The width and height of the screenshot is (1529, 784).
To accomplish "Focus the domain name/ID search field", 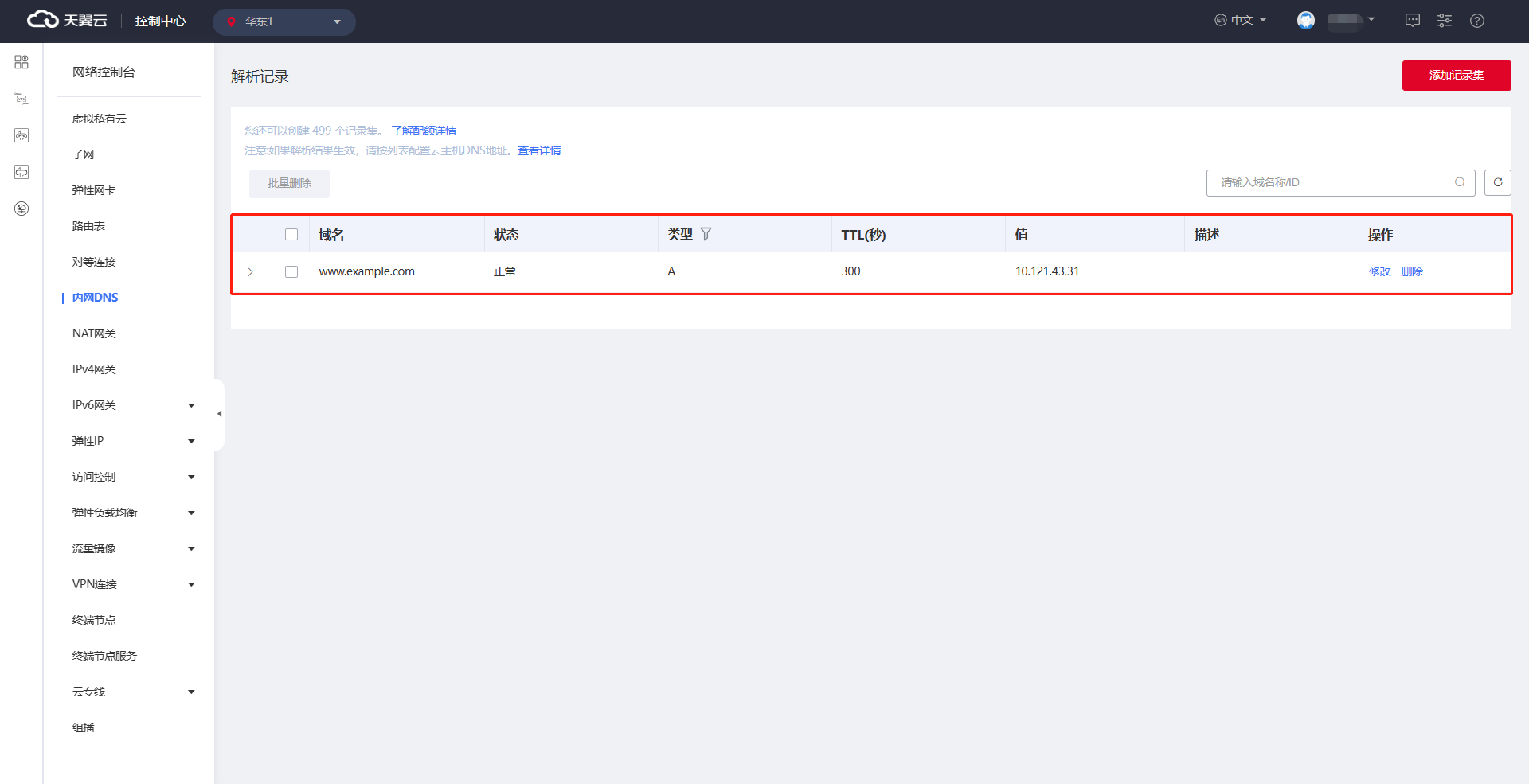I will 1332,182.
